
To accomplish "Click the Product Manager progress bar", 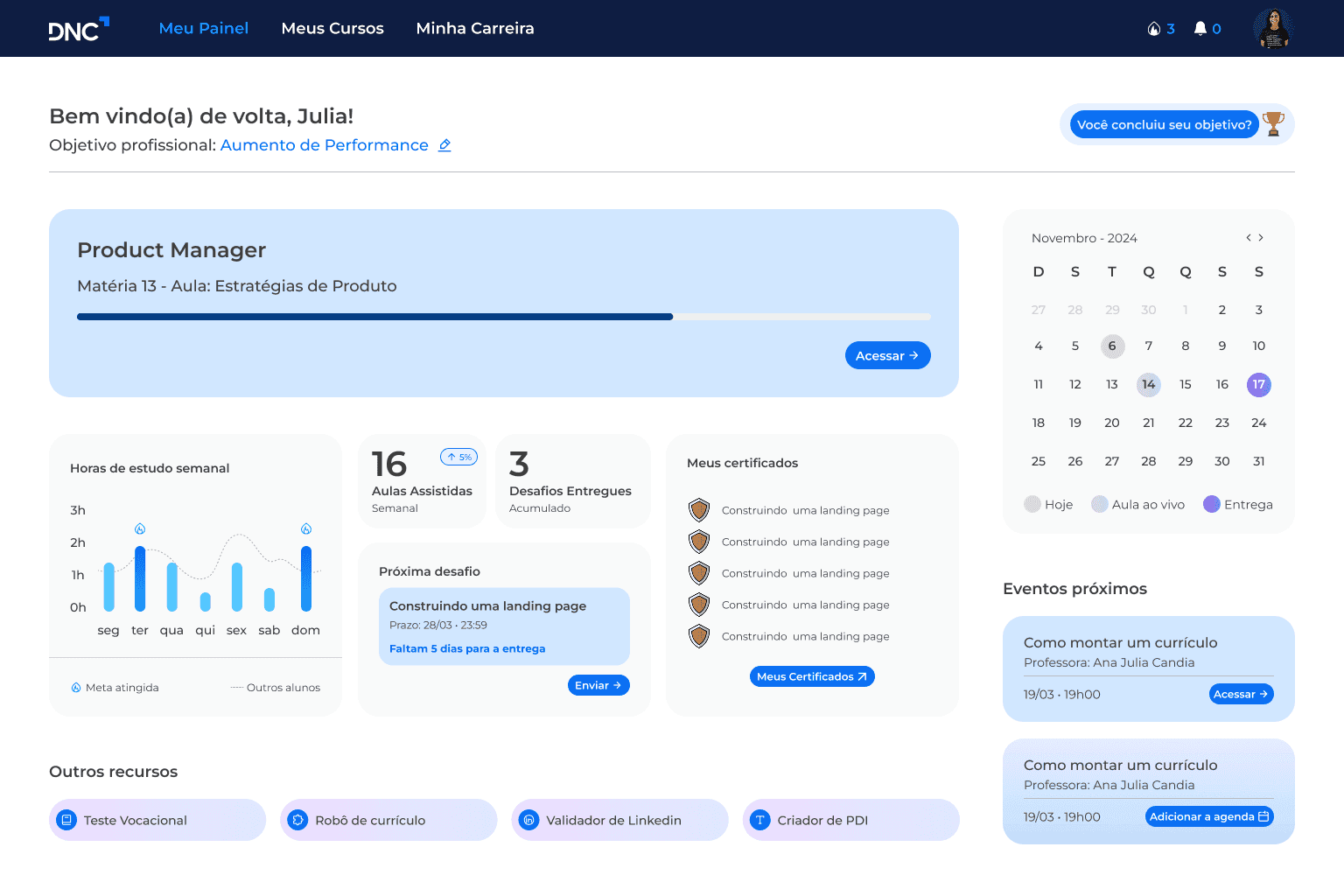I will (x=503, y=317).
